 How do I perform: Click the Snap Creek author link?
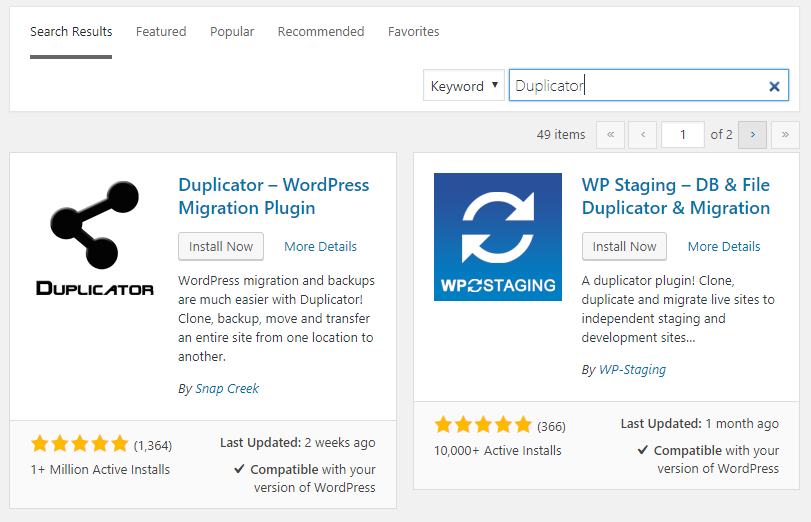226,388
